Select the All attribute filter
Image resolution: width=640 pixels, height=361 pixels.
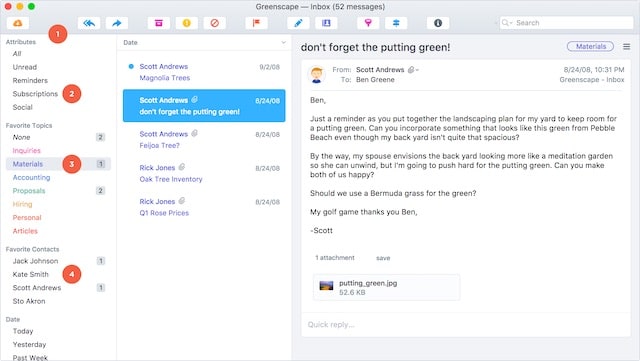(x=17, y=53)
